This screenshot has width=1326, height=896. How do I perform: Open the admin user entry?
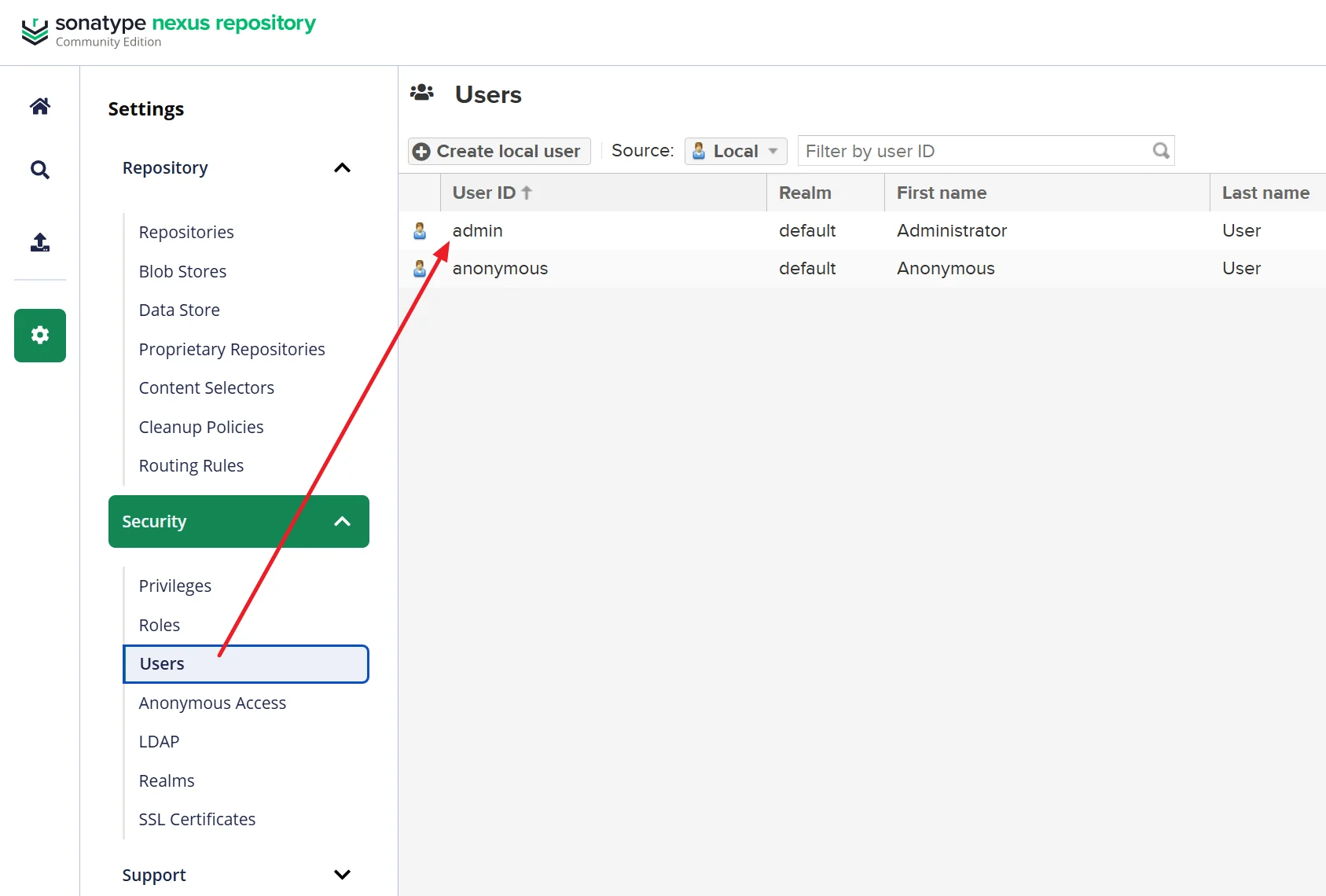(x=477, y=230)
